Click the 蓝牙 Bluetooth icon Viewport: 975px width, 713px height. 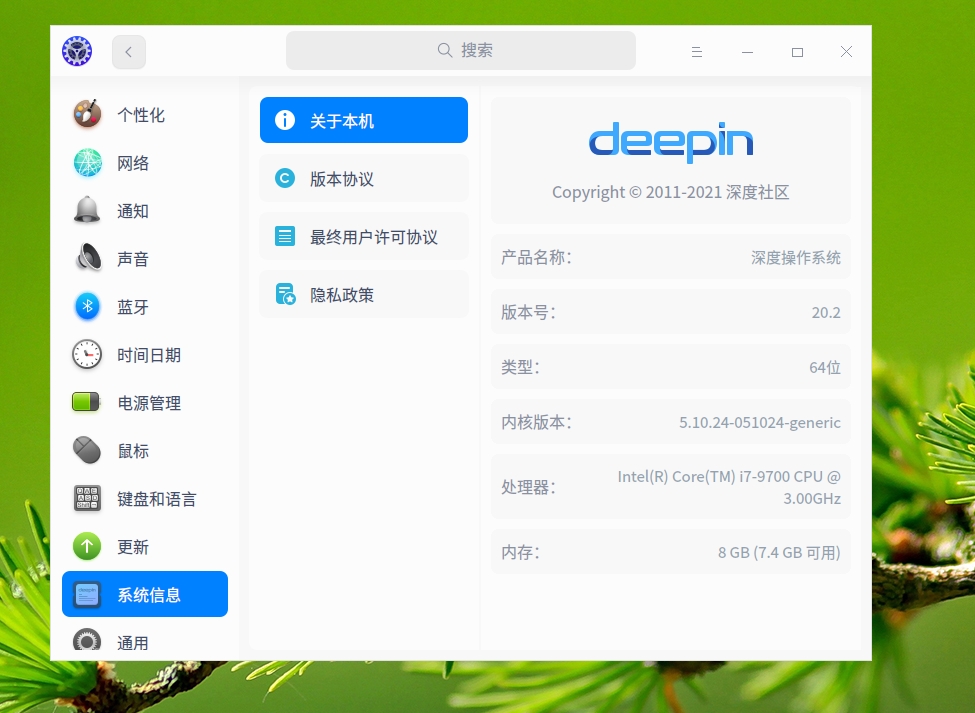pos(88,306)
